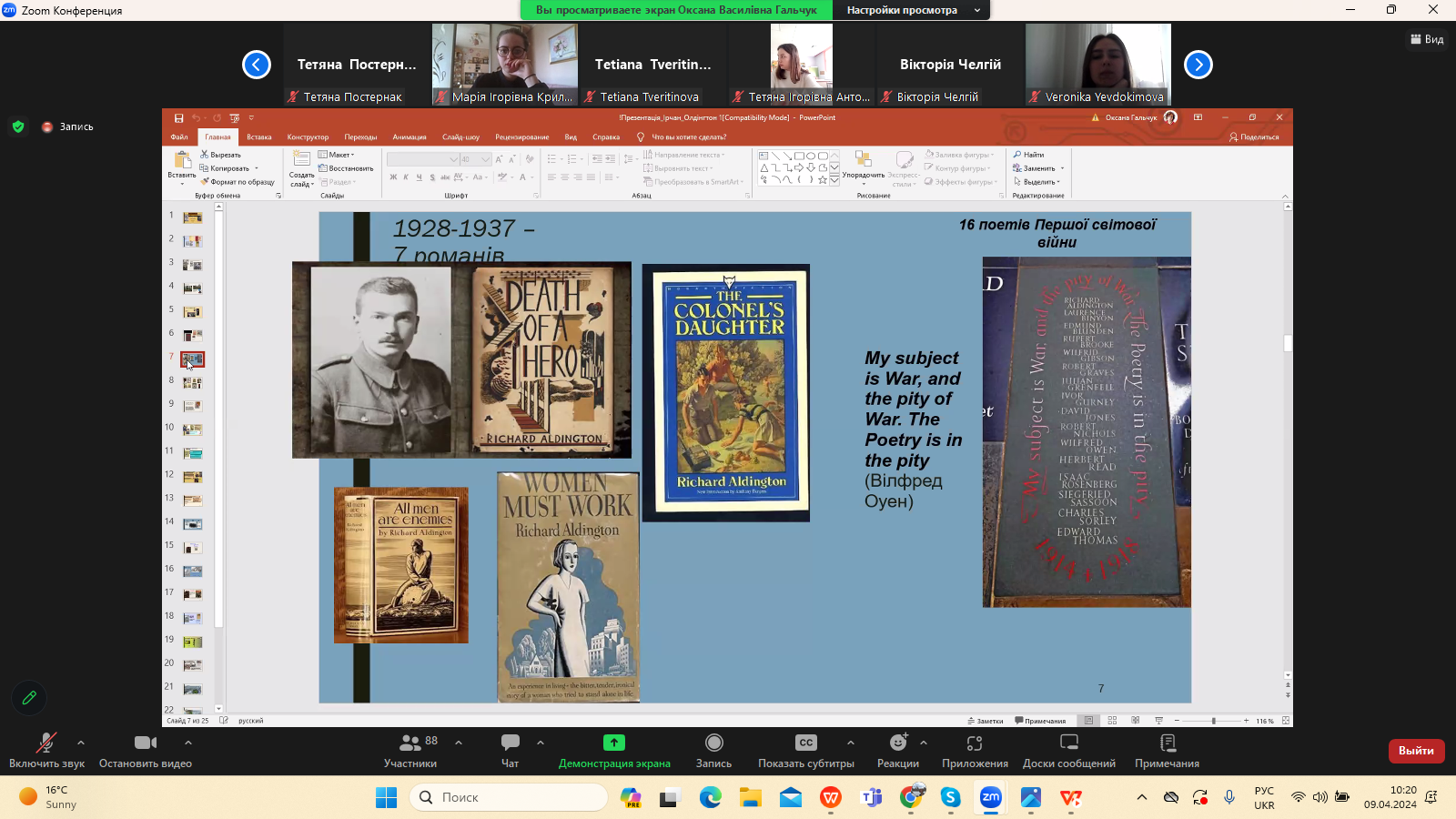
Task: Open the Participants list icon
Action: 410,743
